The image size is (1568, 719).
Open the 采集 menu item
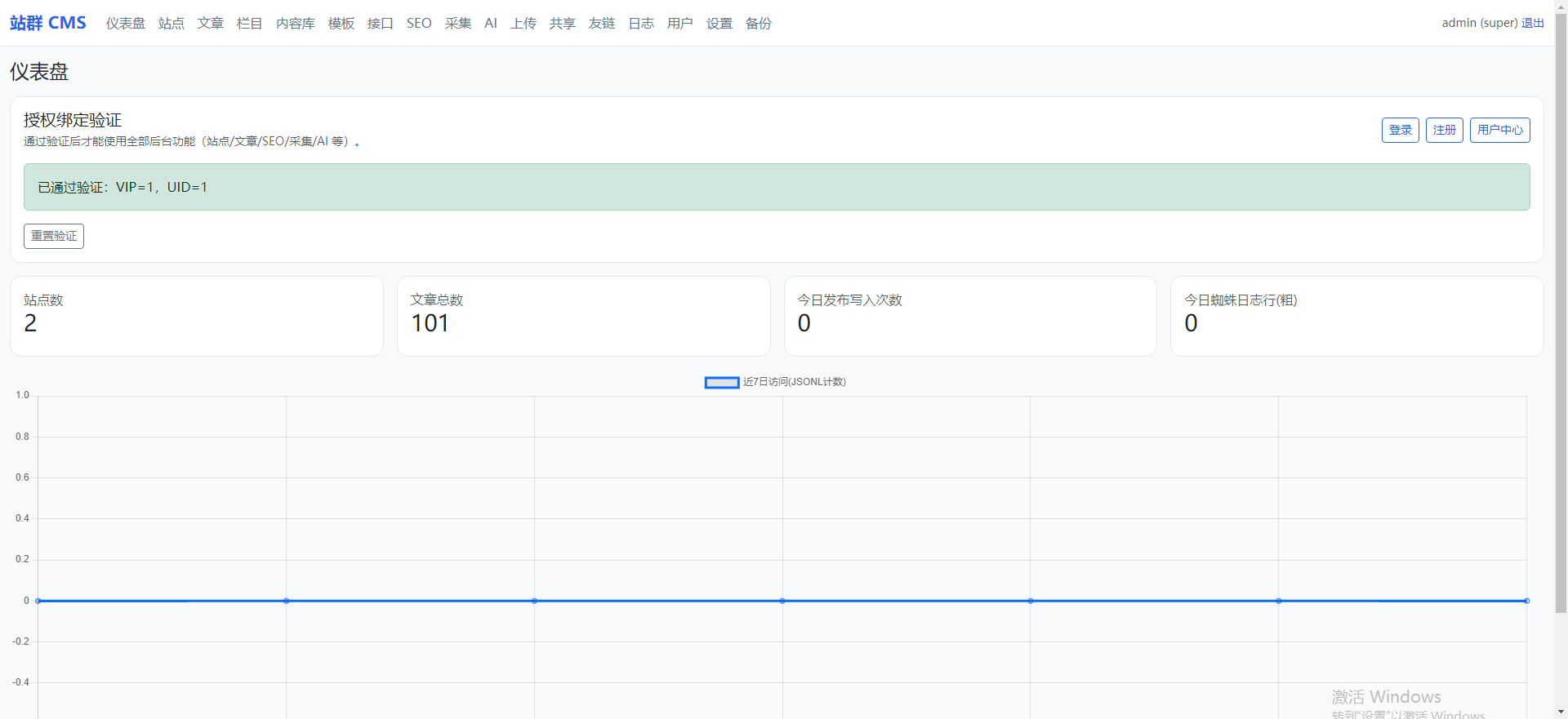pyautogui.click(x=457, y=24)
